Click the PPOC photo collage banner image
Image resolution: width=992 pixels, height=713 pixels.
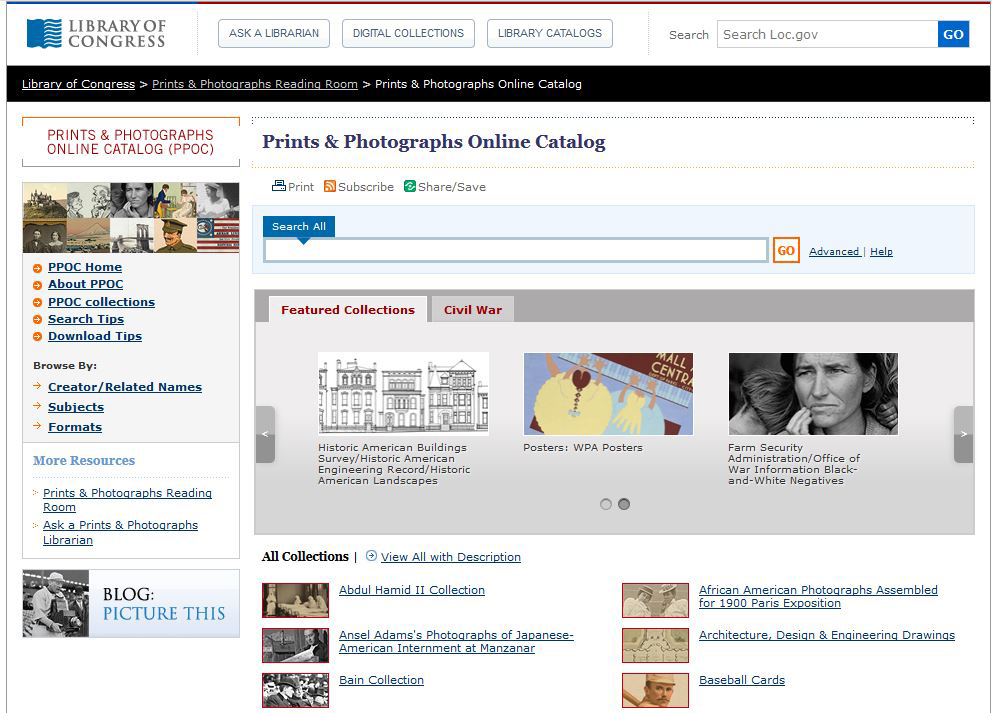(131, 218)
